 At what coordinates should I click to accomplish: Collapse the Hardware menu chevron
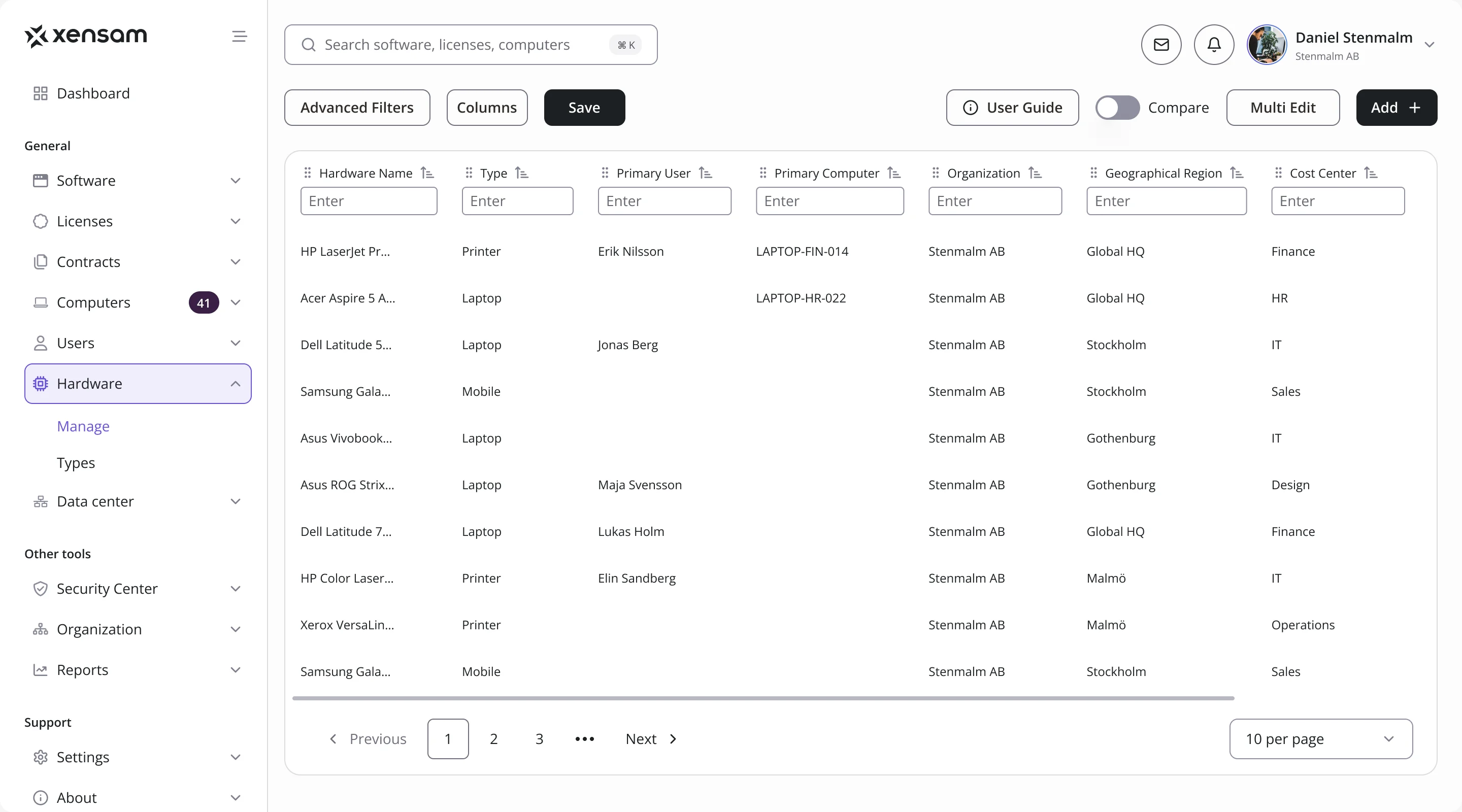pyautogui.click(x=236, y=384)
